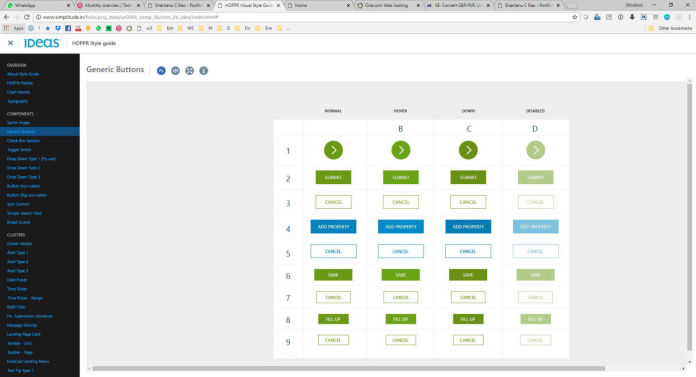Click the blue ADD PROPERTY button in normal column
Screen dimensions: 696x377
tap(333, 226)
